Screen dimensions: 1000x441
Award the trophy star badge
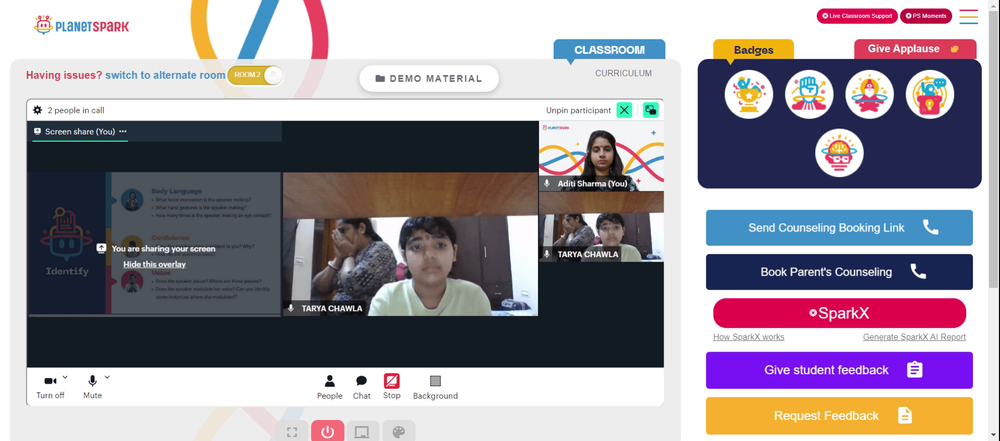(x=749, y=94)
